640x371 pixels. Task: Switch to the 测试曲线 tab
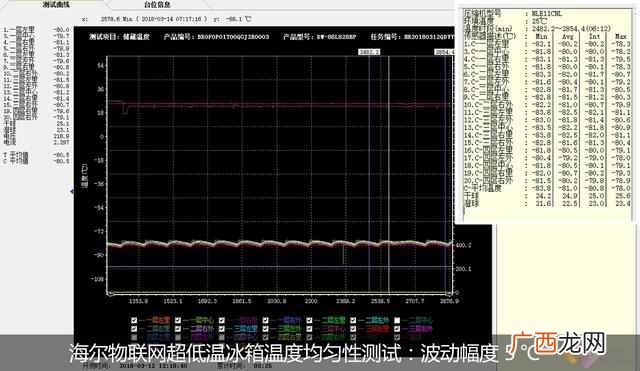56,4
